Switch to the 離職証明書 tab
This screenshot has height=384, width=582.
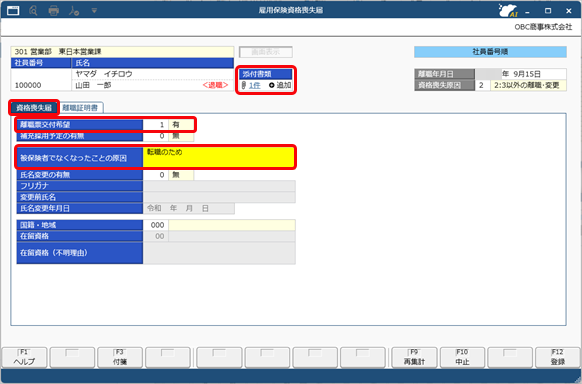pos(80,108)
